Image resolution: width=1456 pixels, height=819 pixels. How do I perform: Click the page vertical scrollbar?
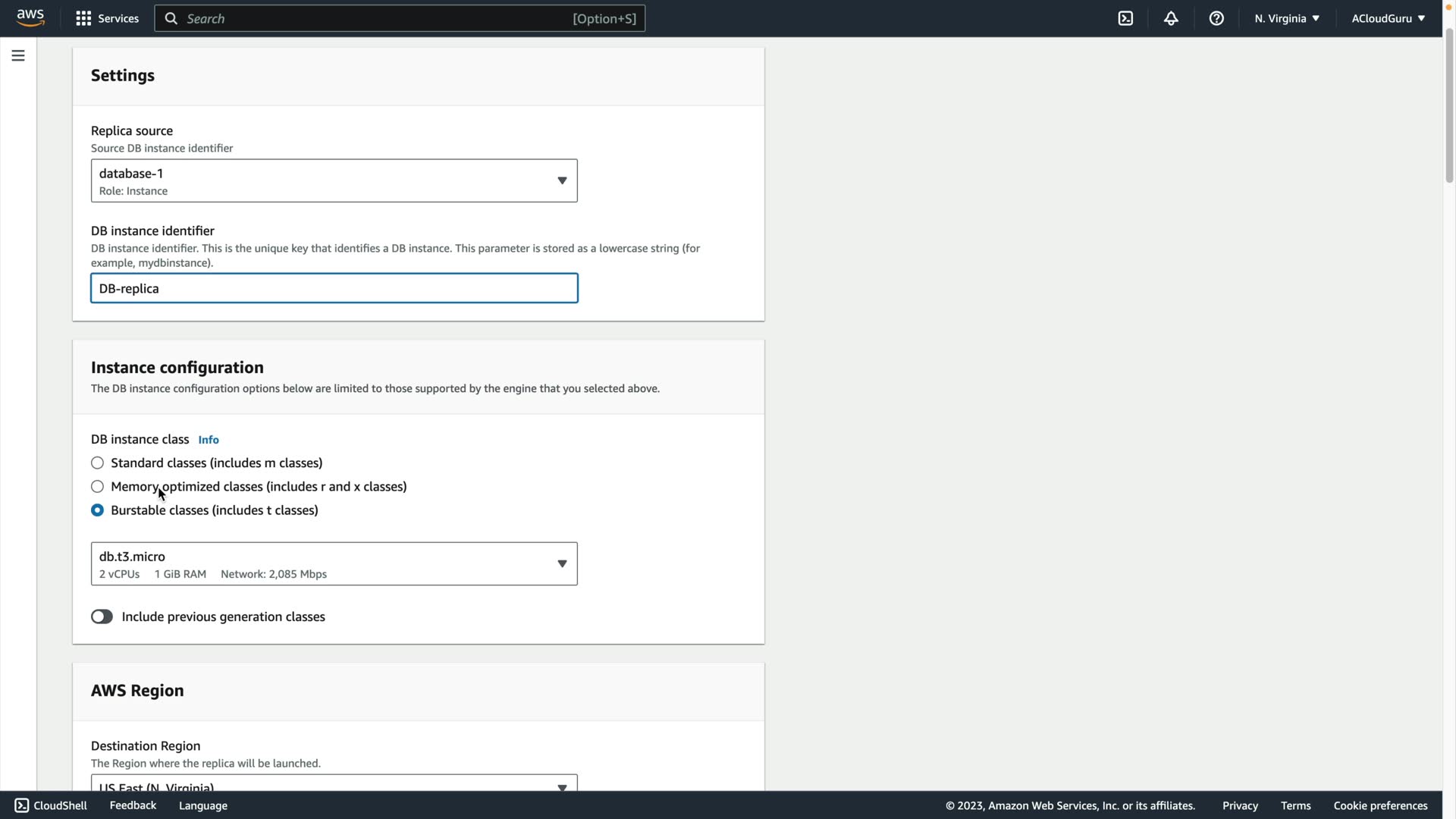(1448, 106)
